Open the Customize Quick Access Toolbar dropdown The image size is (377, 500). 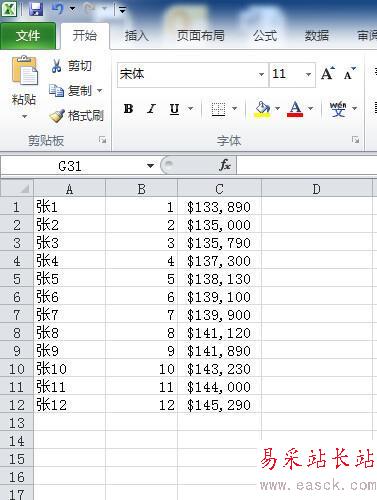122,10
